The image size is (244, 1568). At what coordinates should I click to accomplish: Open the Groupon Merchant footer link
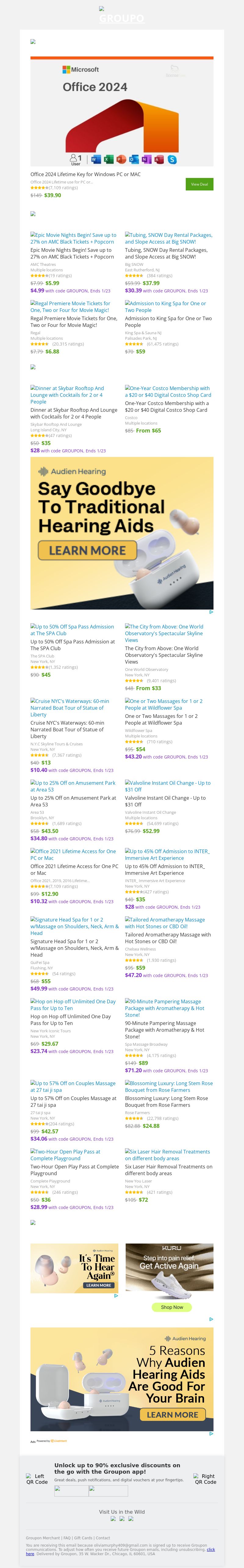coord(43,1537)
